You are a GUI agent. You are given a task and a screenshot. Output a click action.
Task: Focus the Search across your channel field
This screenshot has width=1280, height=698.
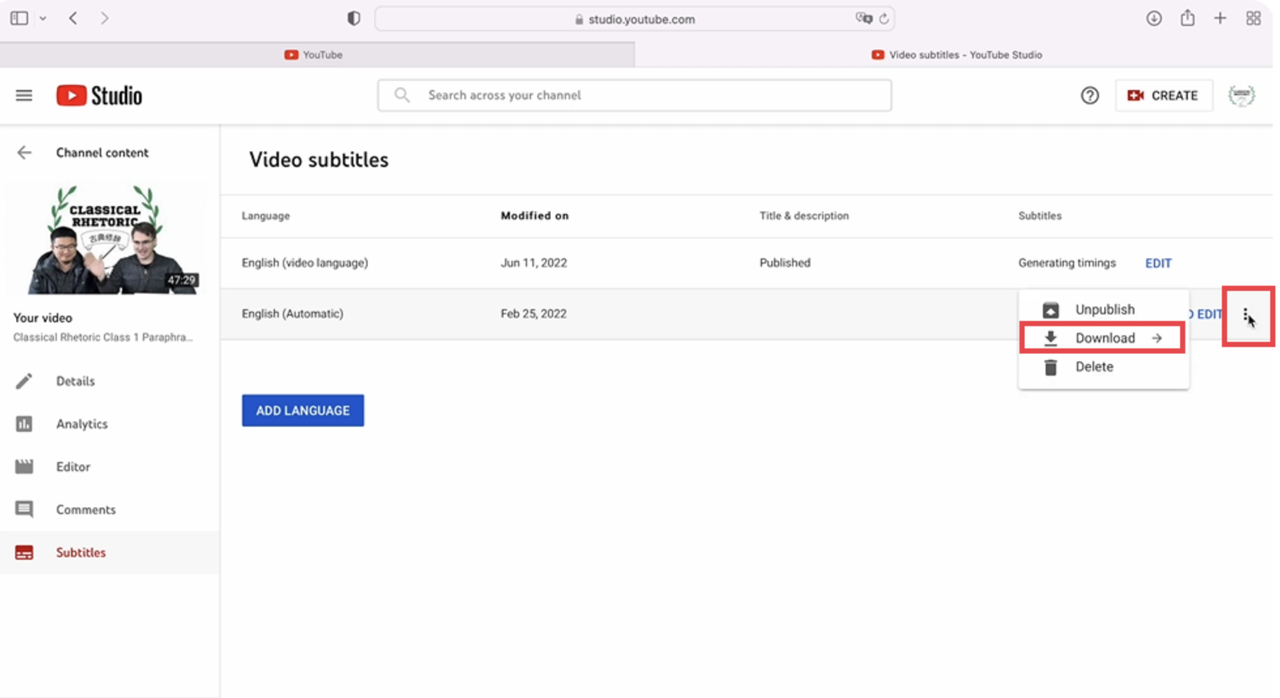(634, 95)
